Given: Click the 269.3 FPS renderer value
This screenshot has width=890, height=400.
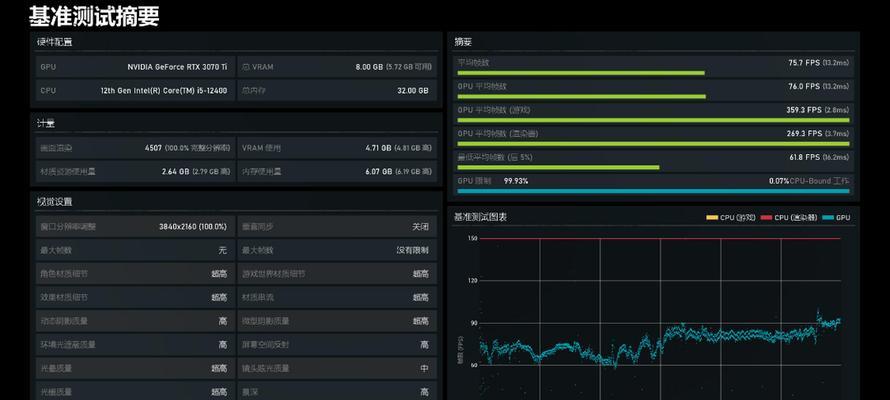Looking at the screenshot, I should click(804, 134).
